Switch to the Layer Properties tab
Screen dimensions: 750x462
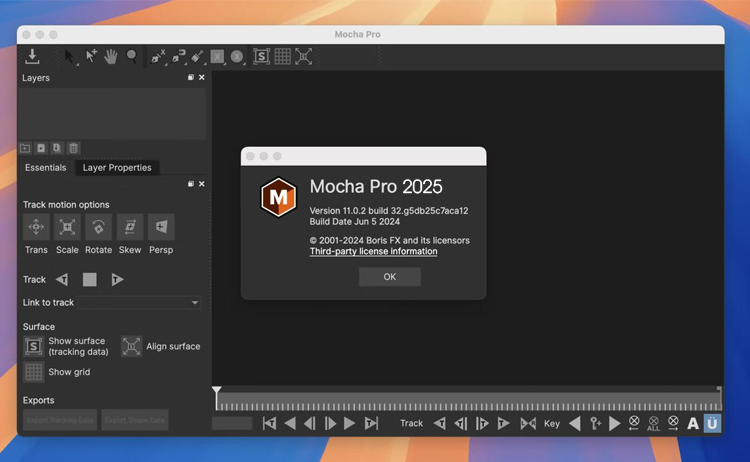117,168
